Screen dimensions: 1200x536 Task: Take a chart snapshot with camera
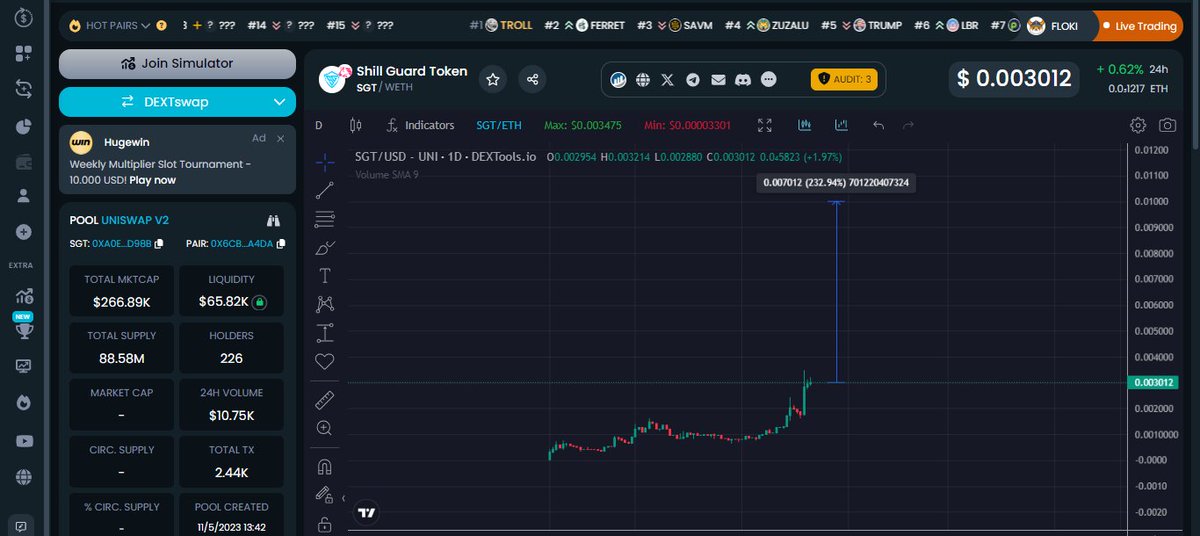[1167, 125]
